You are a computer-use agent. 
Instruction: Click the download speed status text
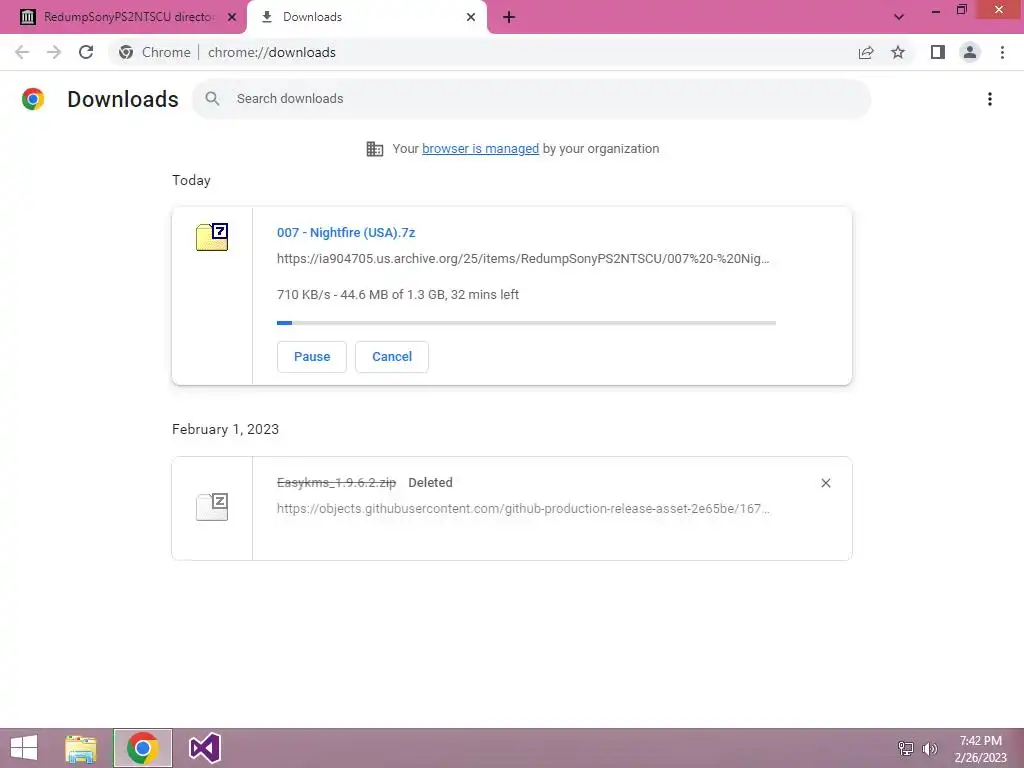[398, 295]
